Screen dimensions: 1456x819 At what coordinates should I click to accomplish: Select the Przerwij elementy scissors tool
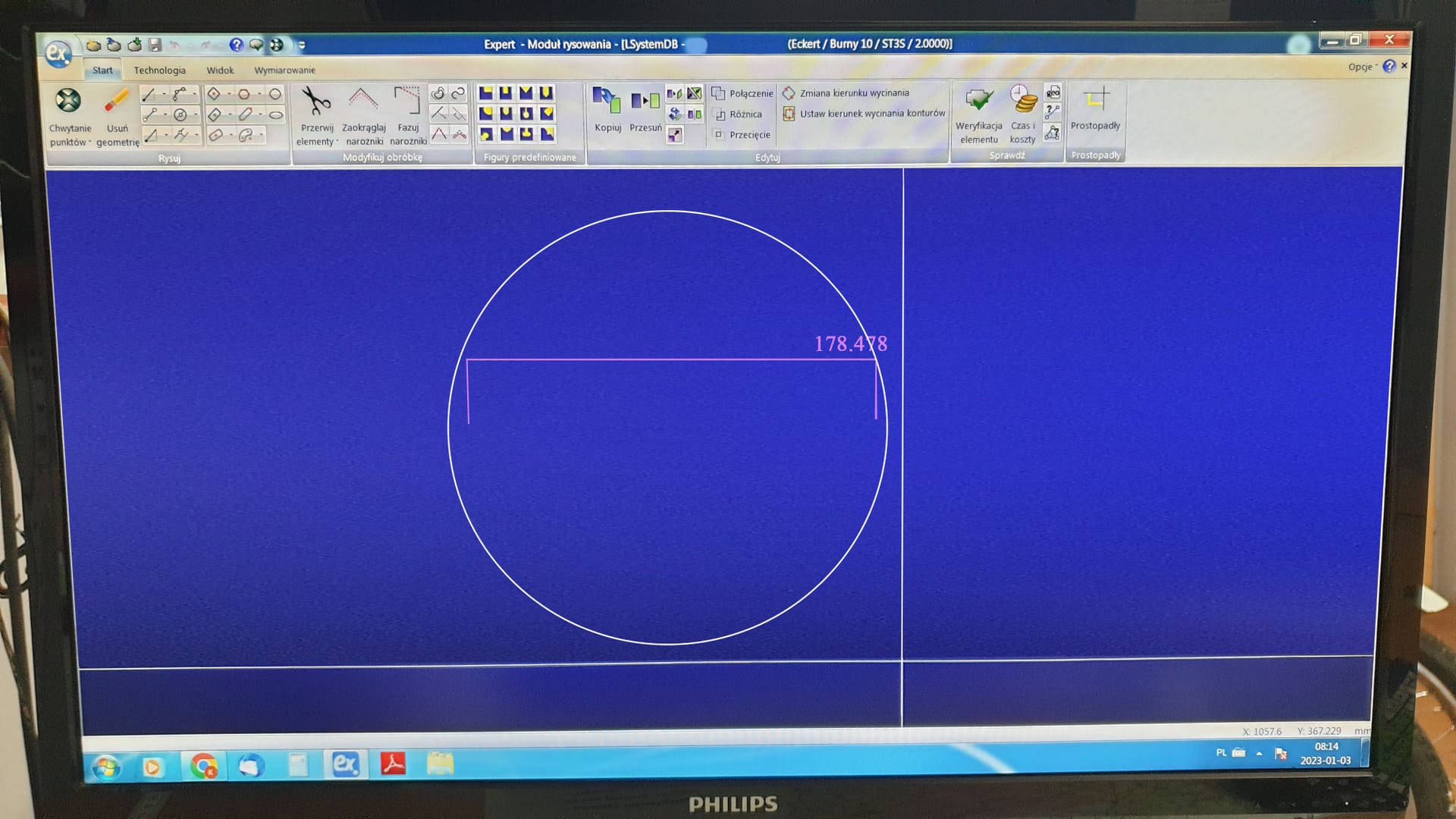[x=316, y=102]
